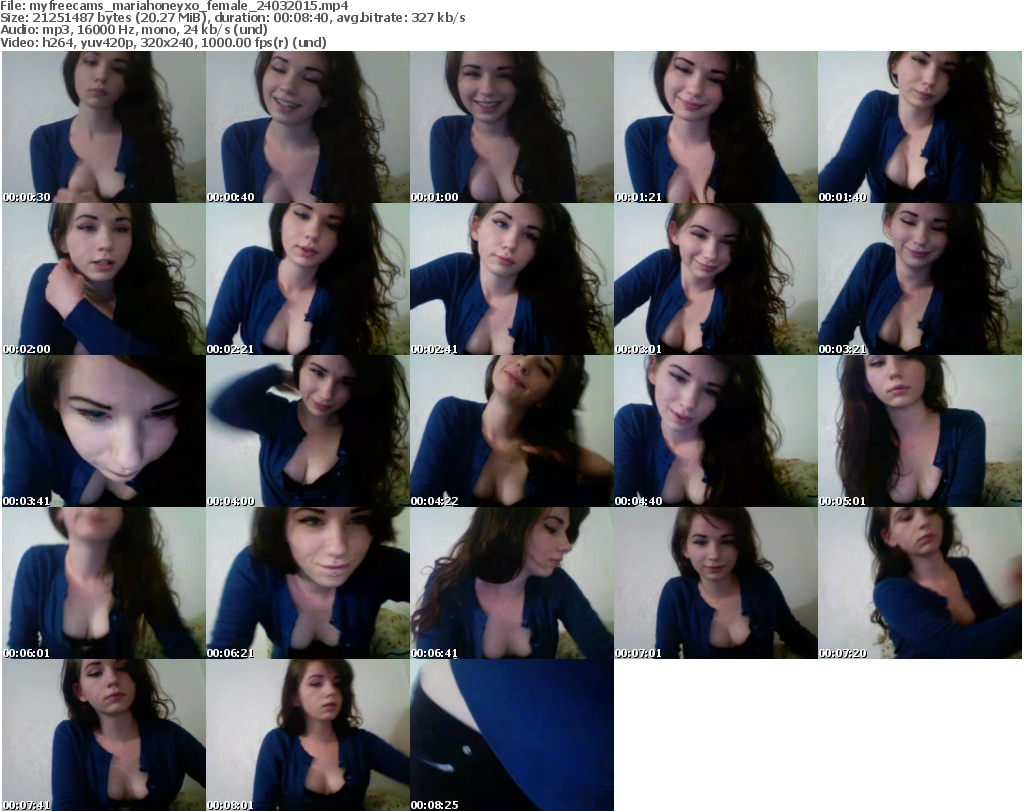This screenshot has width=1024, height=811.
Task: Click the final frame at 00:08:25
Action: (x=511, y=735)
